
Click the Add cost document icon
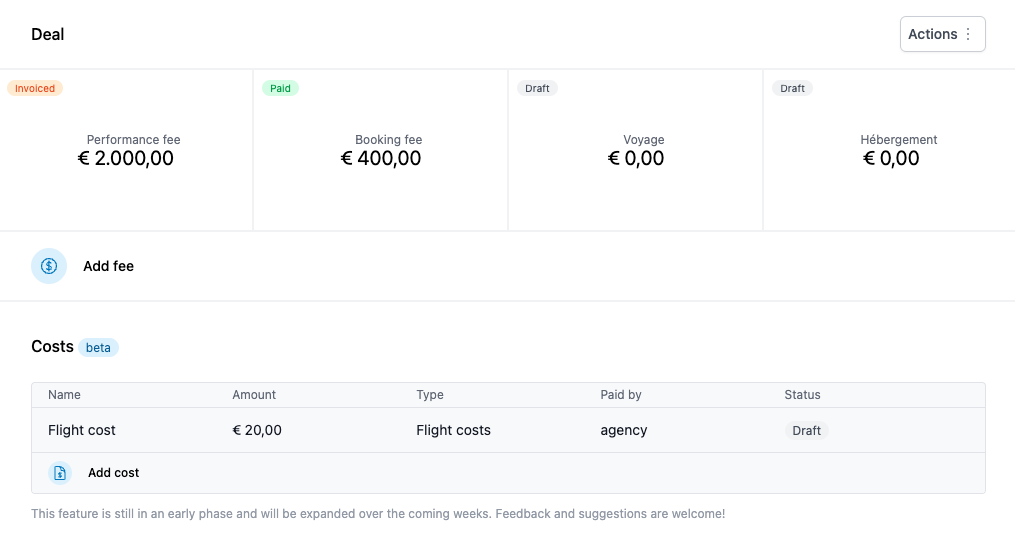[60, 473]
